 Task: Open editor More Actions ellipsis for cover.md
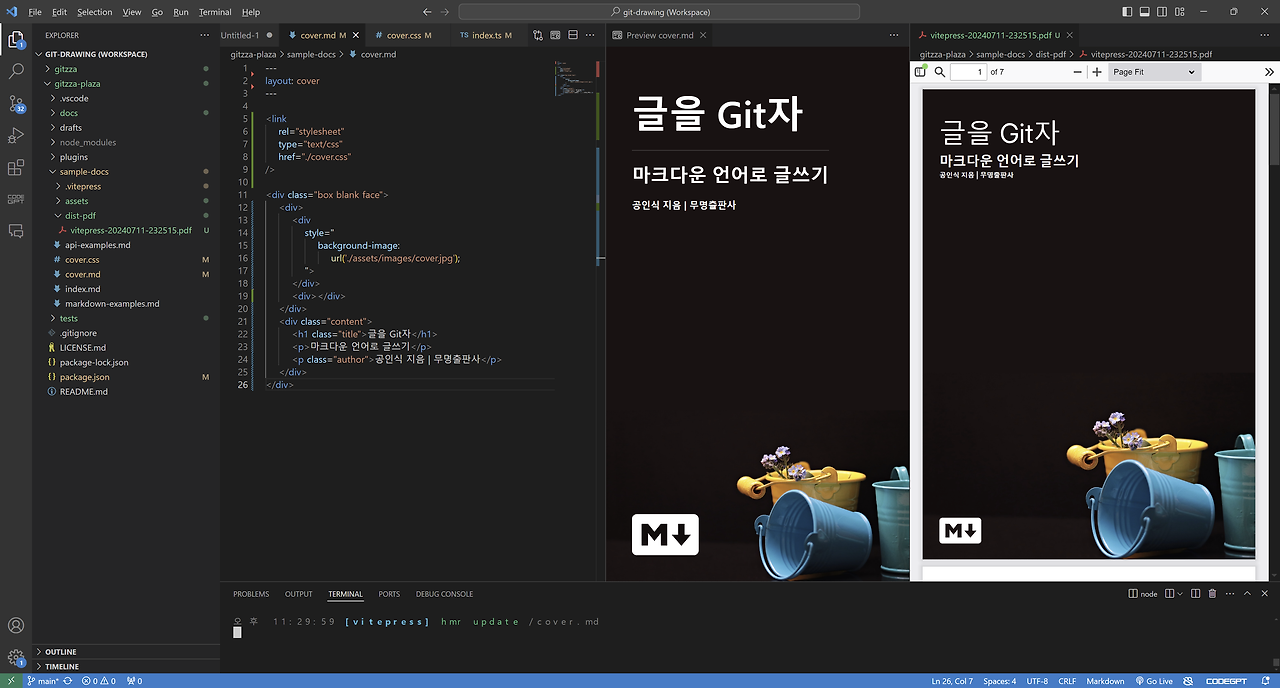coord(591,35)
